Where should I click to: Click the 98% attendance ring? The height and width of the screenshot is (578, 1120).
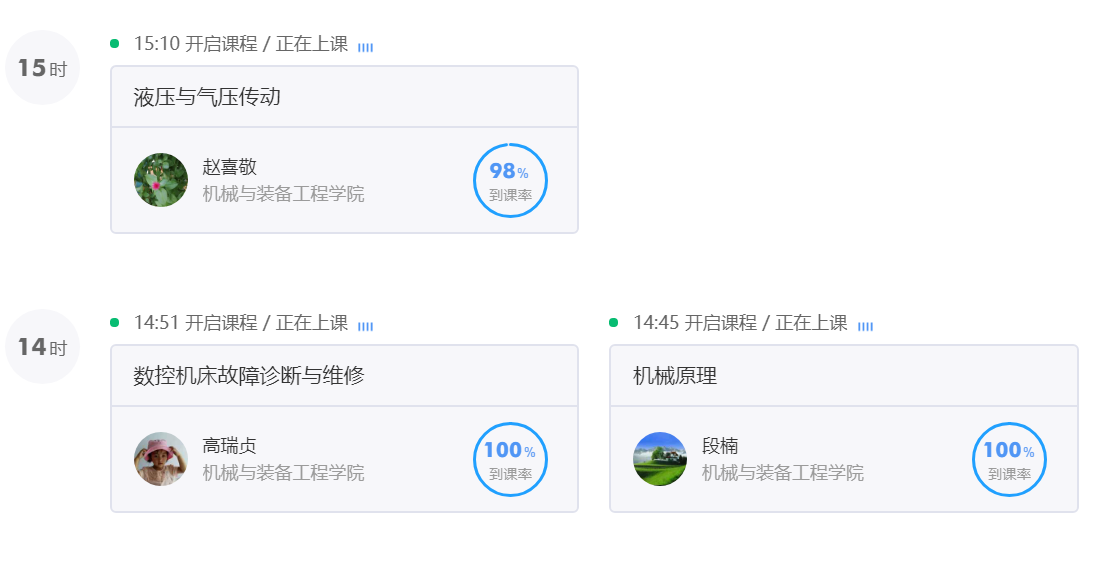[510, 181]
